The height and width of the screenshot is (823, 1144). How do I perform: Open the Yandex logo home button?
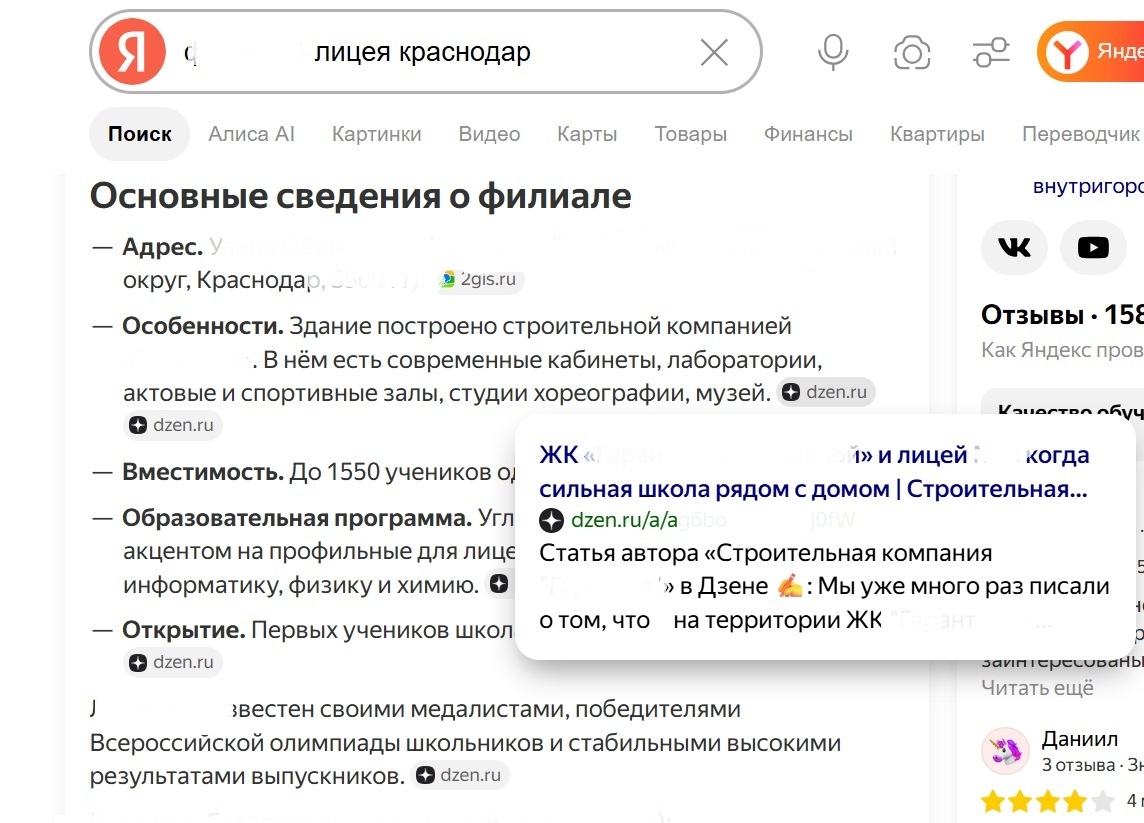click(132, 52)
